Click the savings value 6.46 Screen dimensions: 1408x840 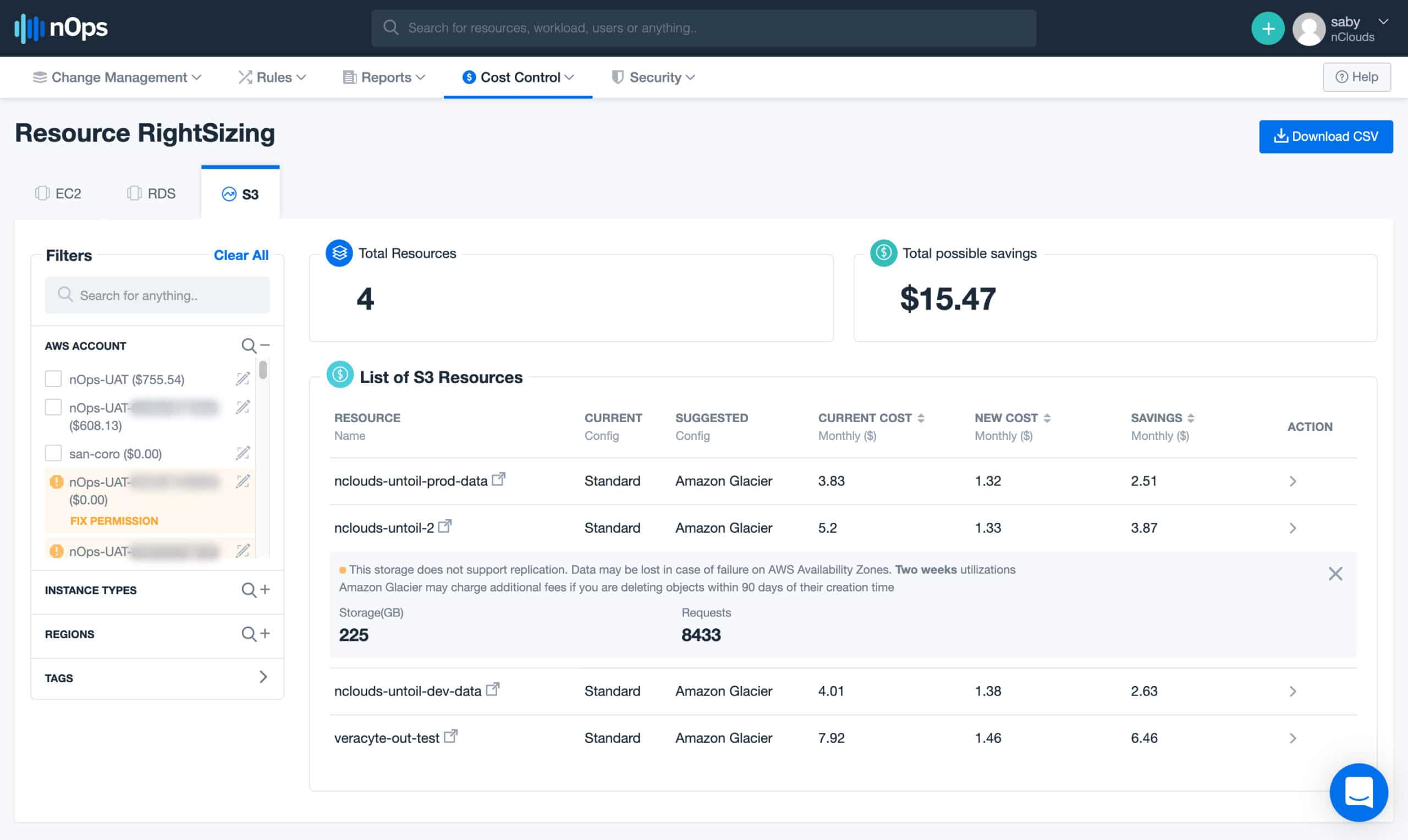click(x=1144, y=738)
